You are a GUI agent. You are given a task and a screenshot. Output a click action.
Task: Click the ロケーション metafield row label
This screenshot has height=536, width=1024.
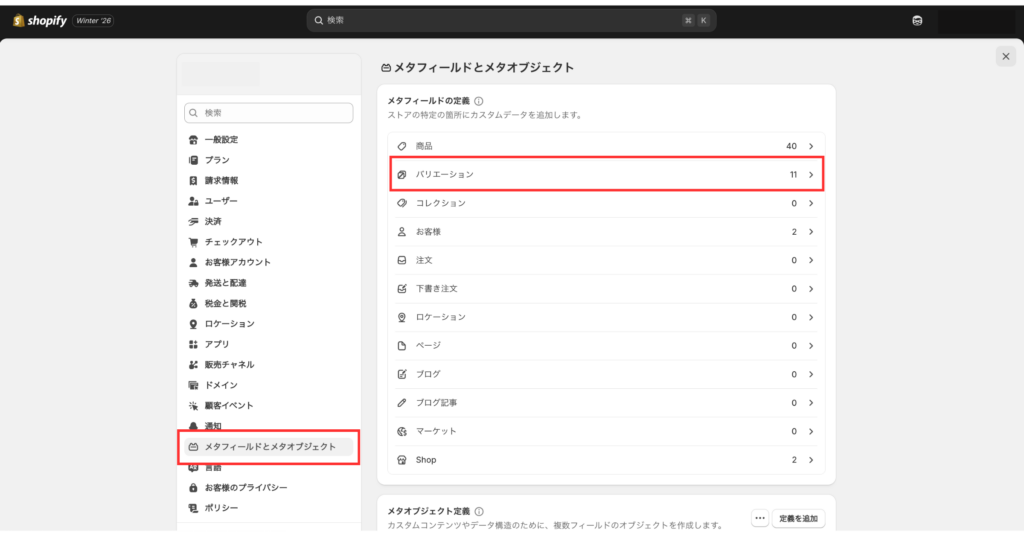[441, 317]
